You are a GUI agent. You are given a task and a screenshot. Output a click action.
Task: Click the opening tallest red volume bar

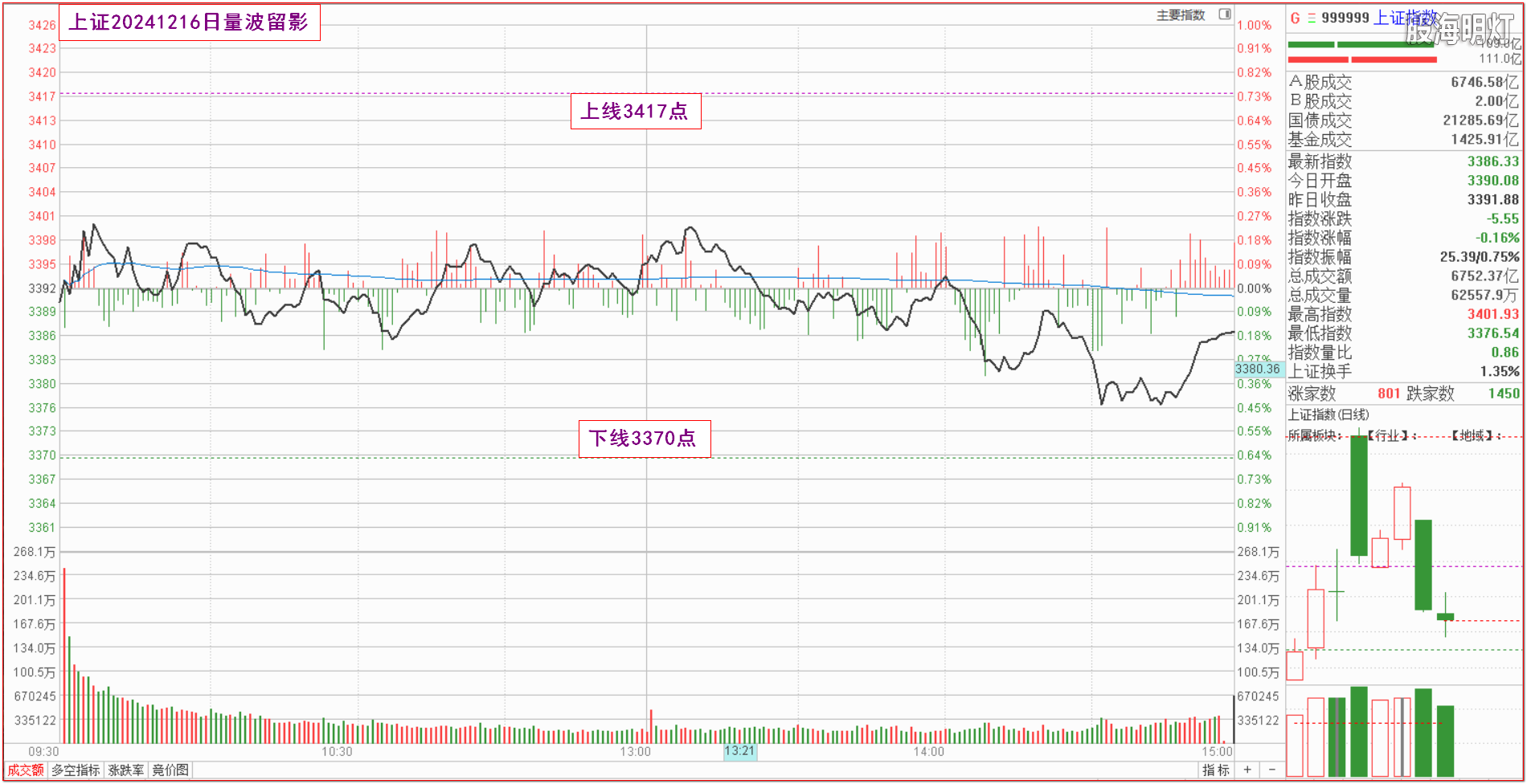click(64, 655)
